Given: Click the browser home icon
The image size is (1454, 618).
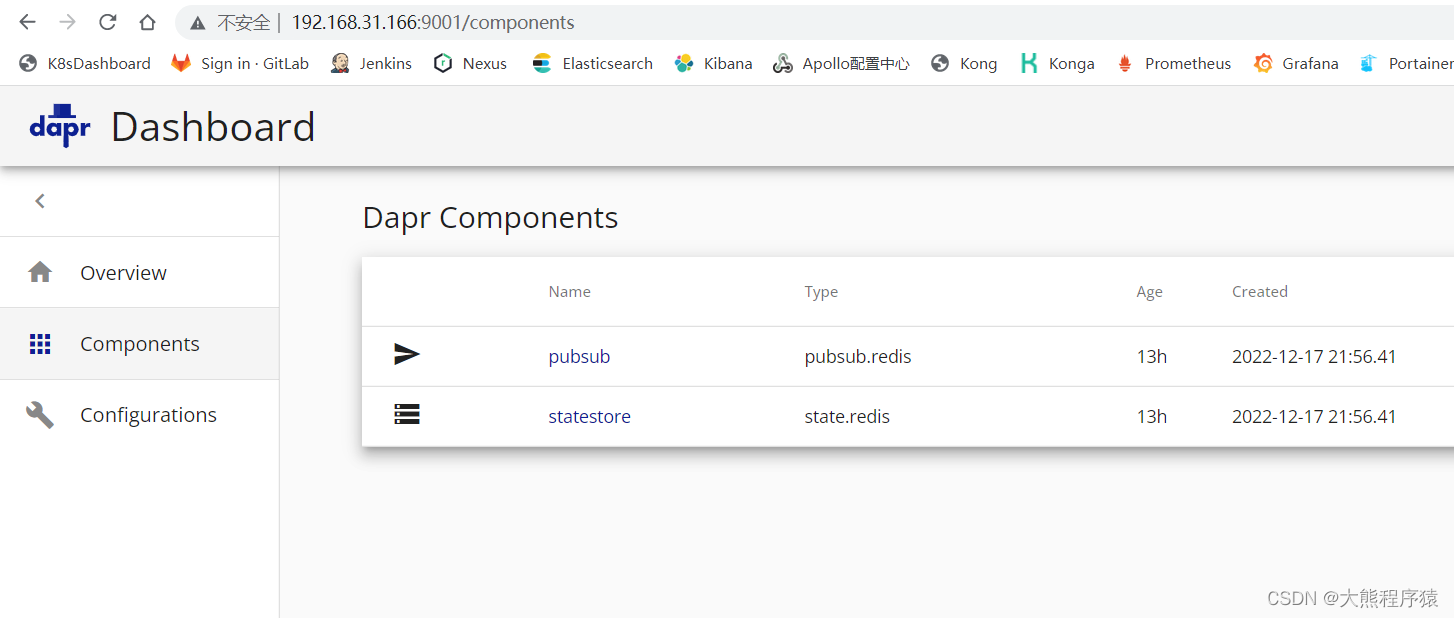Looking at the screenshot, I should coord(146,22).
